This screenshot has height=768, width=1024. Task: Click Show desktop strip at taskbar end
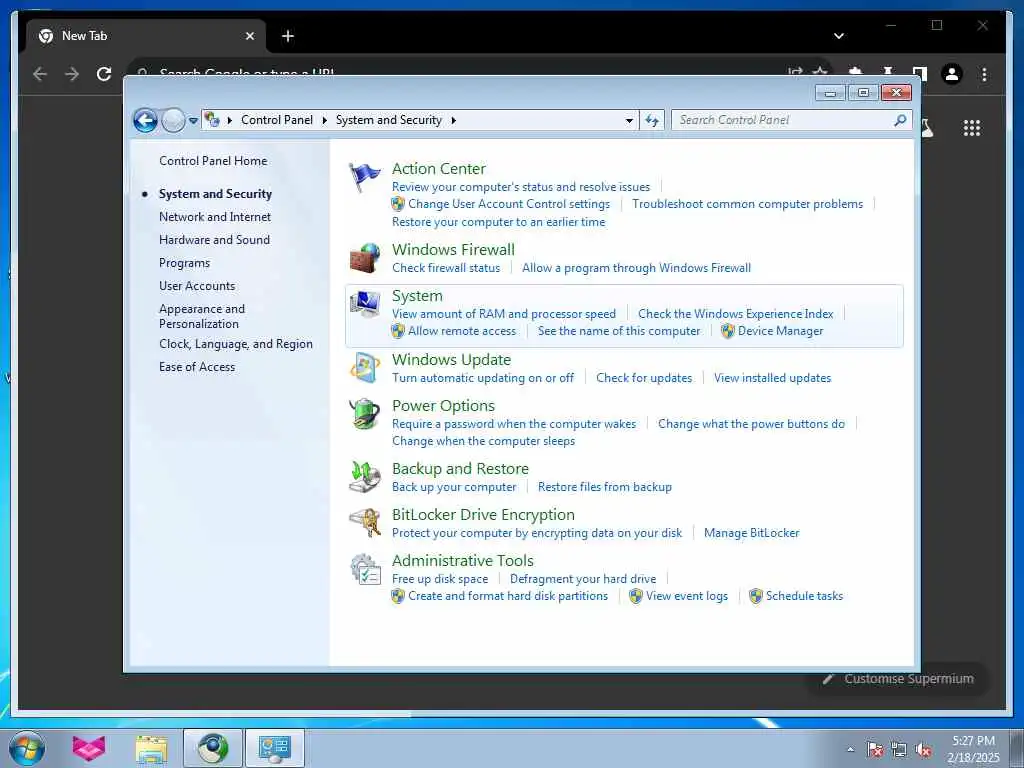pyautogui.click(x=1018, y=748)
